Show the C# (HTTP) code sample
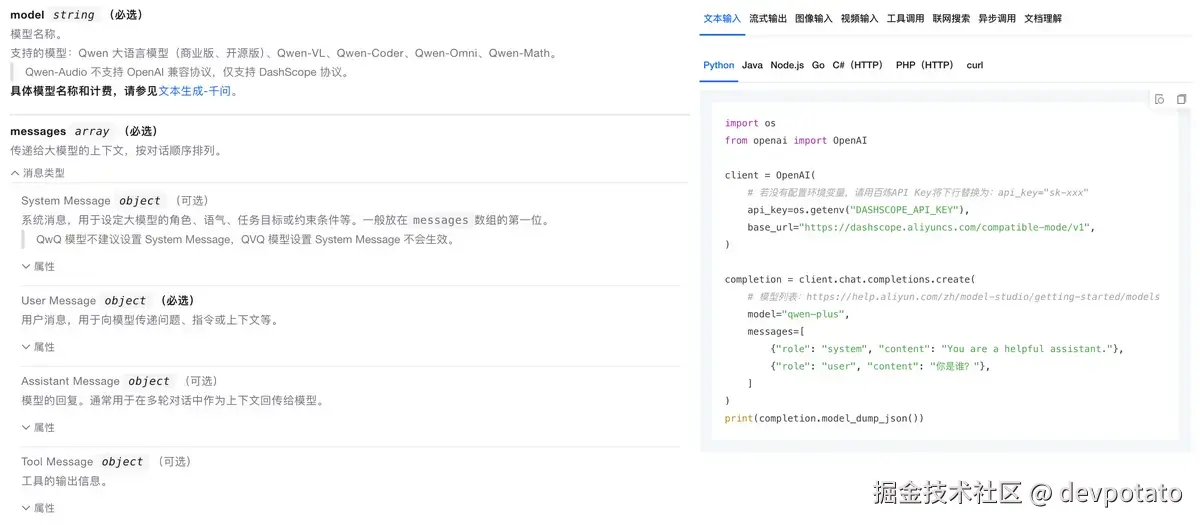The image size is (1200, 525). [858, 65]
